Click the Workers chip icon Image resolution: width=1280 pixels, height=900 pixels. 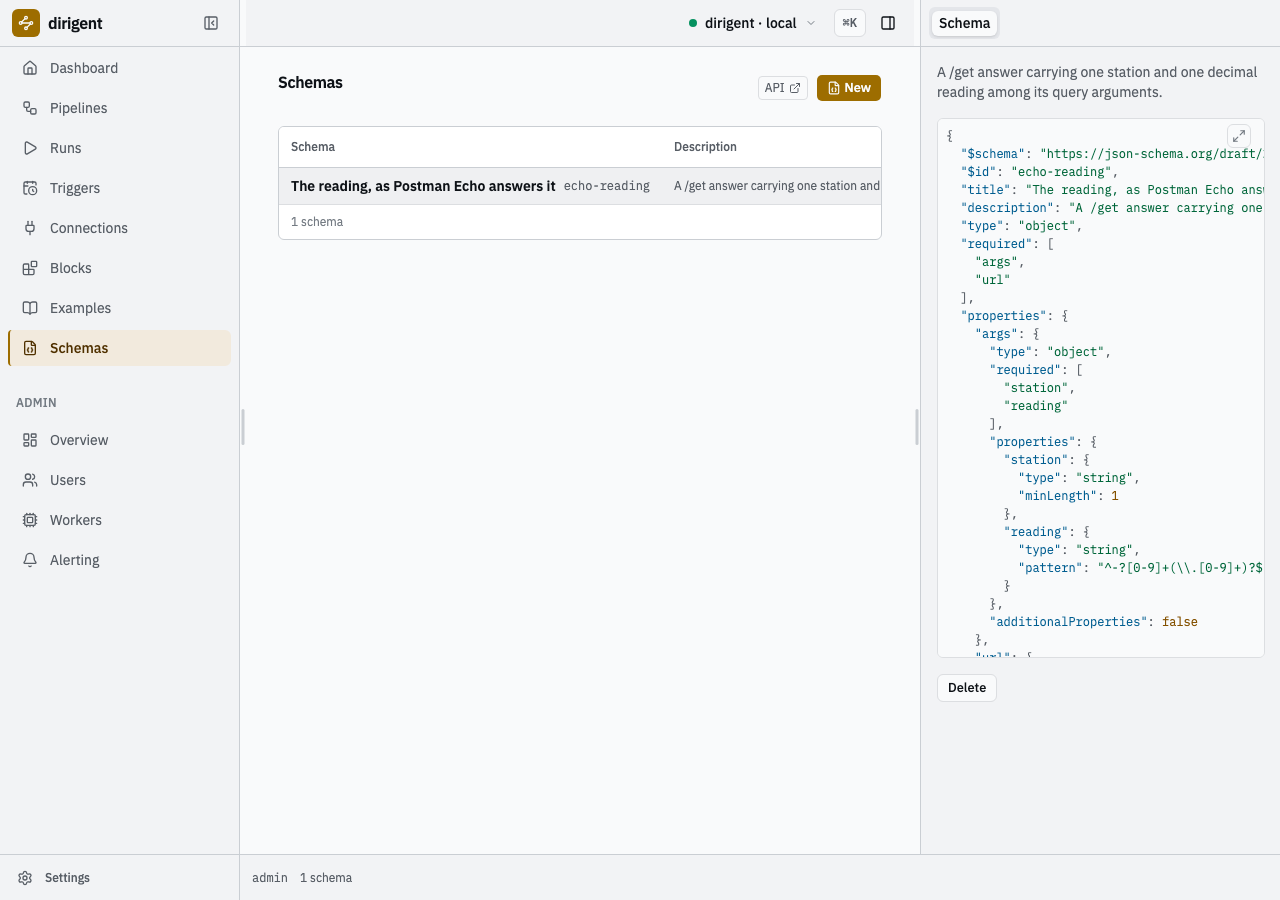30,520
